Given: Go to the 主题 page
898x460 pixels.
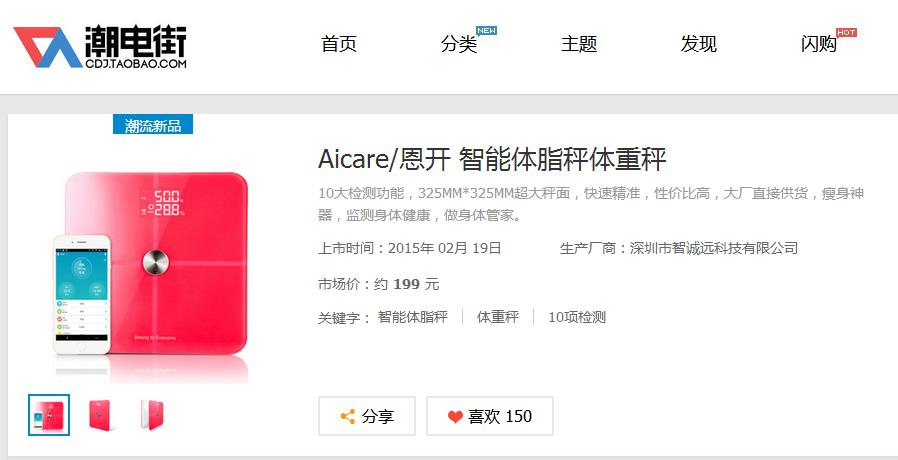Looking at the screenshot, I should click(579, 44).
